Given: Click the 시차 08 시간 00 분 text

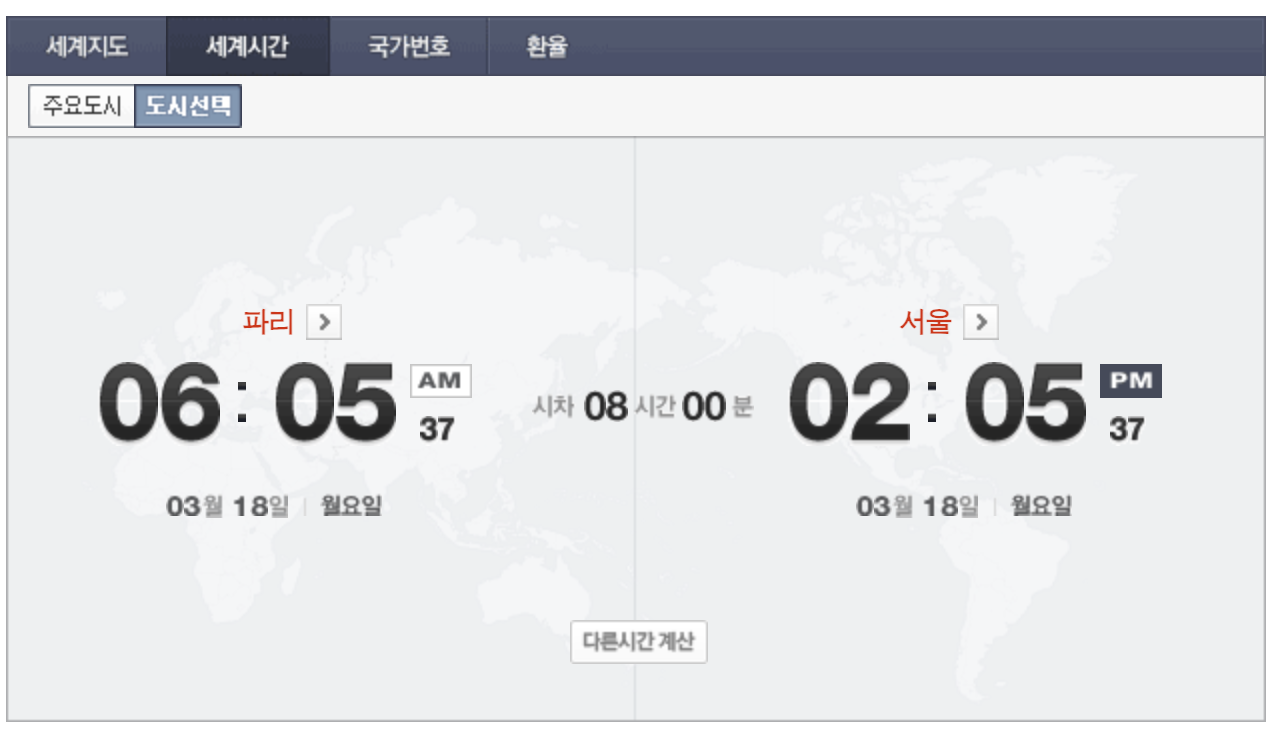Looking at the screenshot, I should point(643,407).
